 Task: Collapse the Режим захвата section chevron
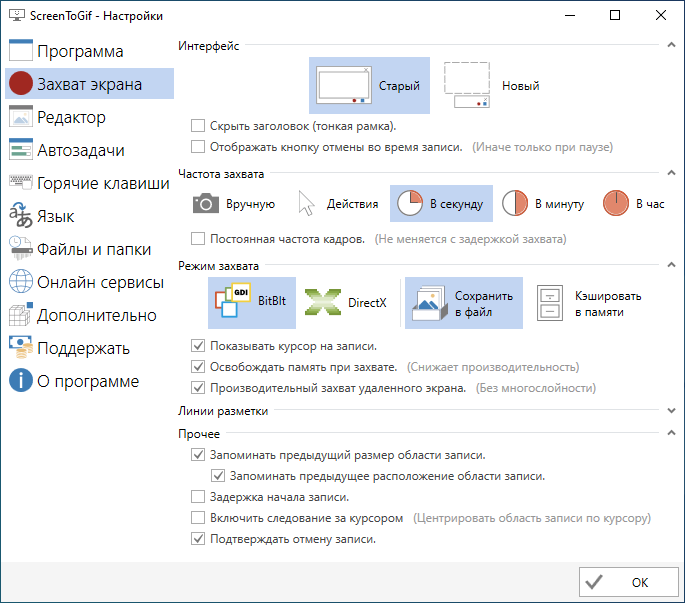click(x=671, y=265)
